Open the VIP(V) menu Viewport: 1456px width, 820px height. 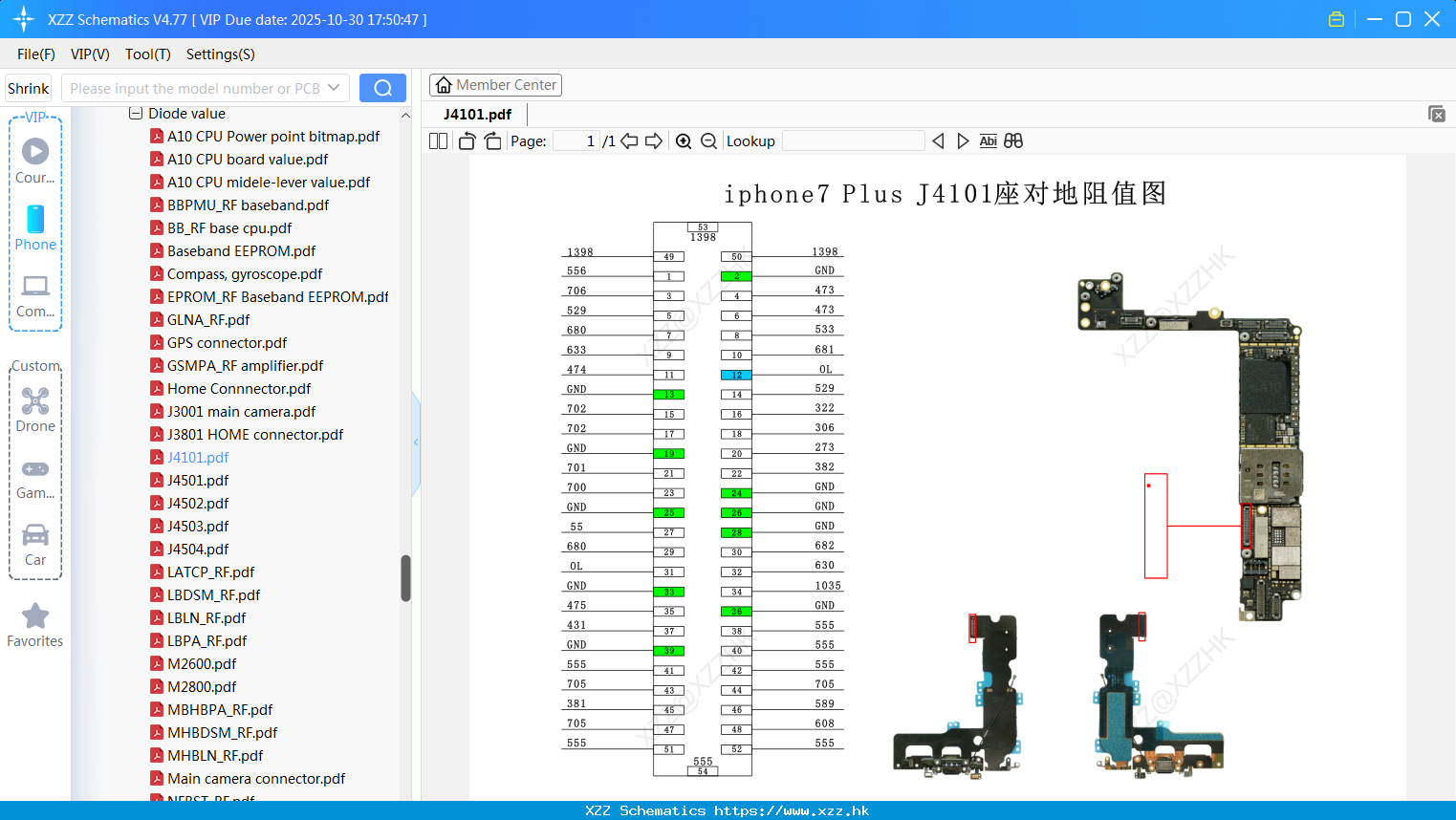click(90, 54)
